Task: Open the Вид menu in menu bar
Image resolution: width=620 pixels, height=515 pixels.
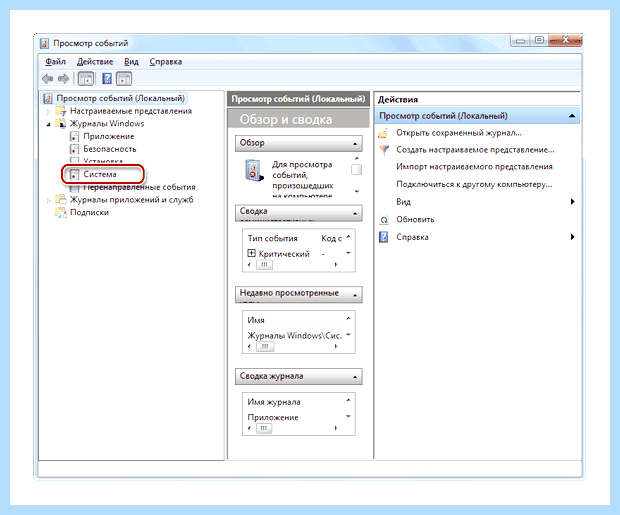Action: 131,62
